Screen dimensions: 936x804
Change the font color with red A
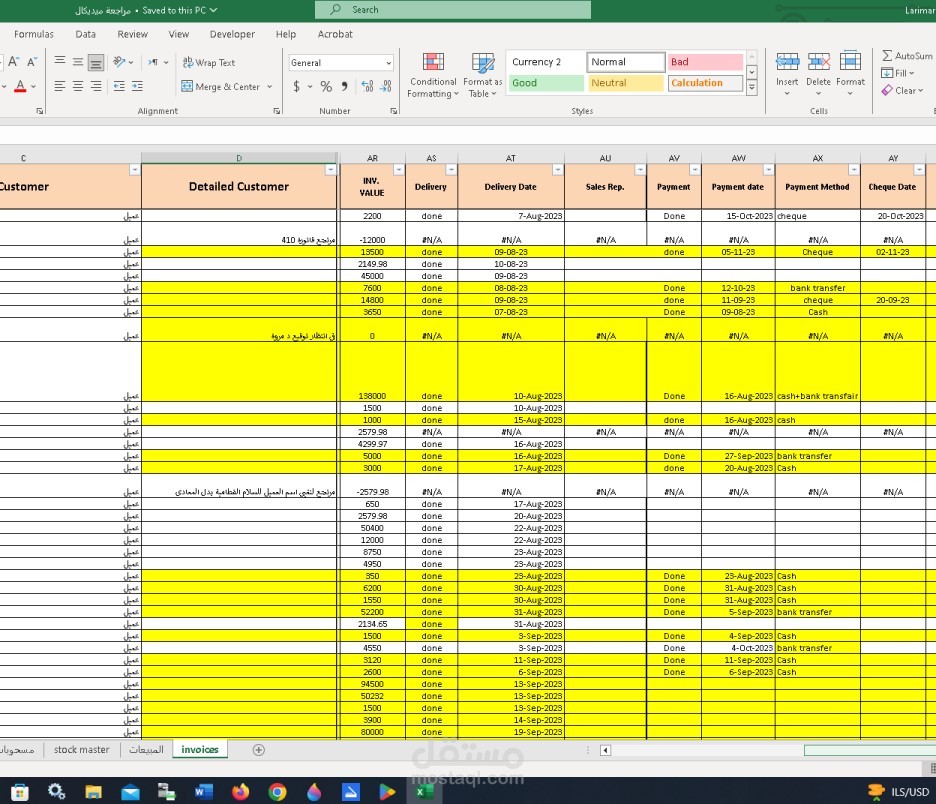pos(20,87)
